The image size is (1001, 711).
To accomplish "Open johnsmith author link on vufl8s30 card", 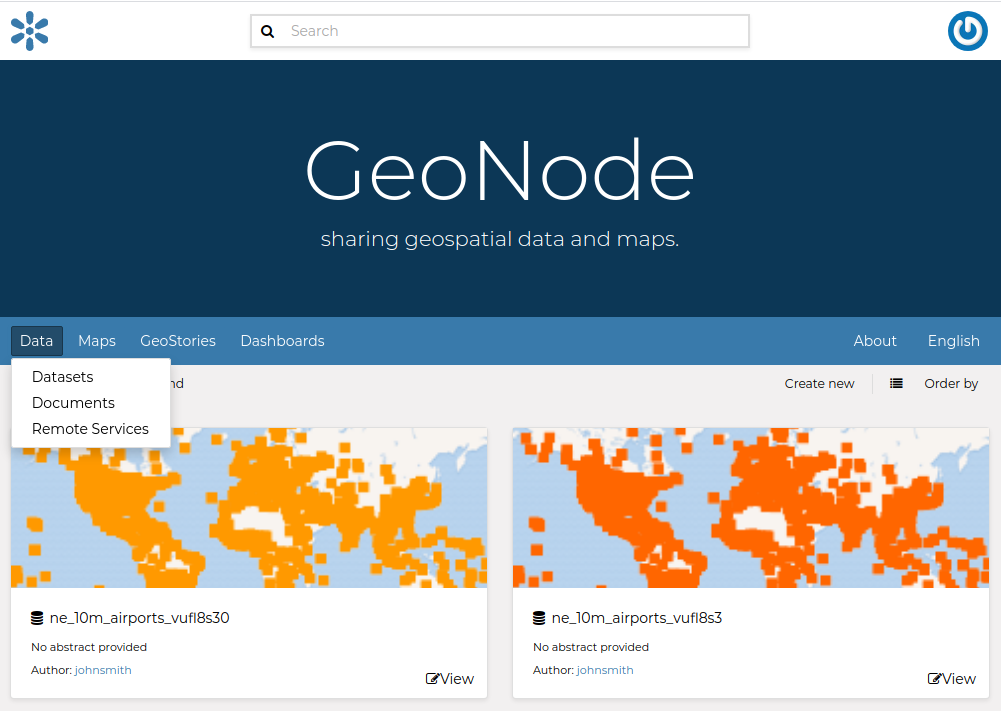I will [x=103, y=670].
